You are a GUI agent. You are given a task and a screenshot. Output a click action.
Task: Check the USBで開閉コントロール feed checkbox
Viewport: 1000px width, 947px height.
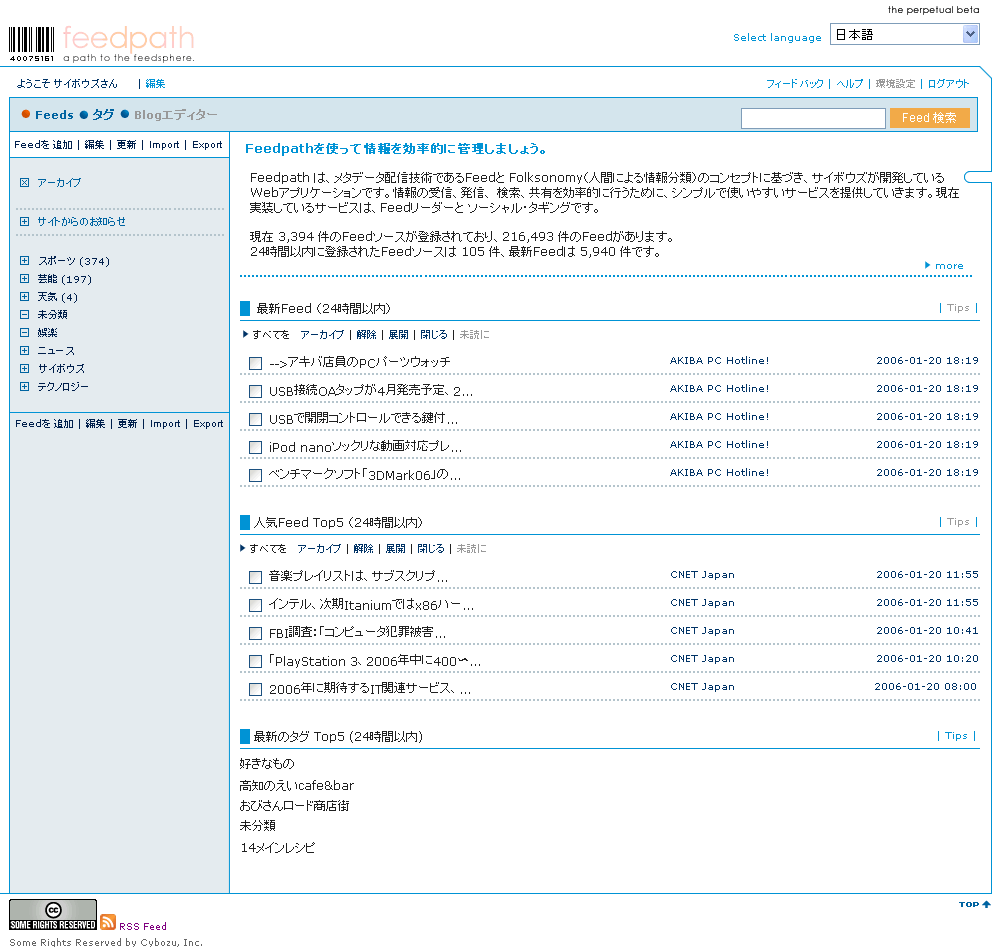pos(255,420)
